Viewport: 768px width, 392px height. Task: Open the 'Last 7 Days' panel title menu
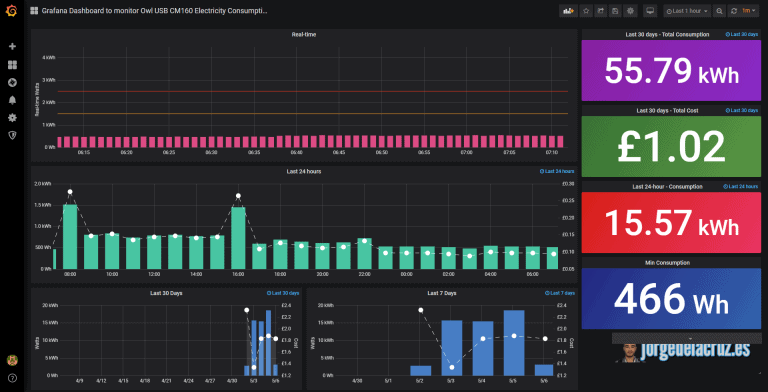pos(442,293)
